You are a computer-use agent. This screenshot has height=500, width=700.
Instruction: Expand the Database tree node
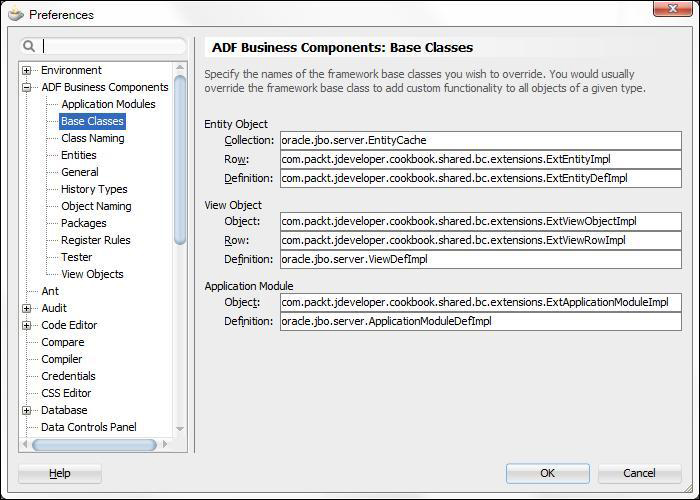click(27, 410)
